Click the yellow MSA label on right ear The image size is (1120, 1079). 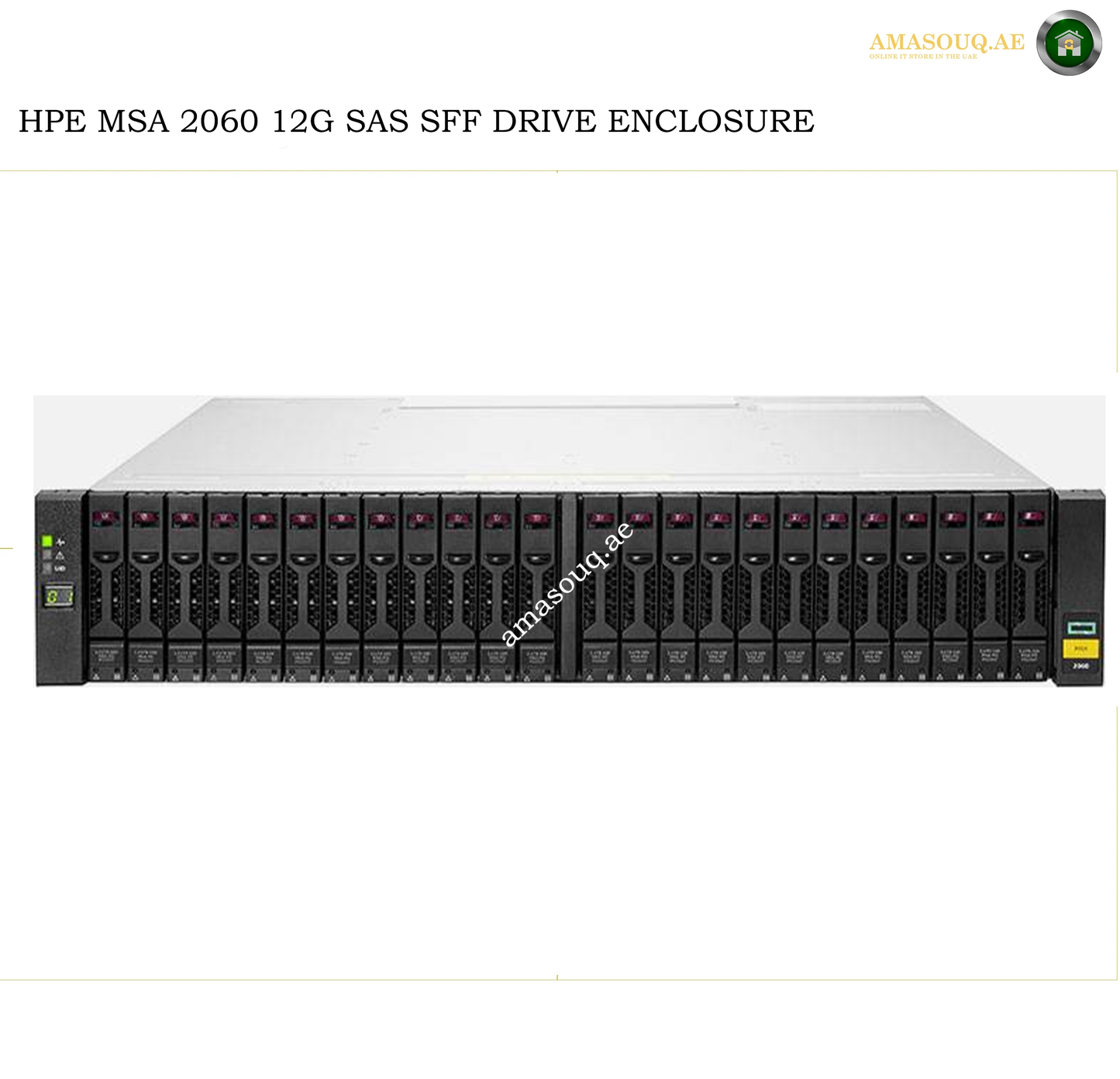click(1080, 648)
